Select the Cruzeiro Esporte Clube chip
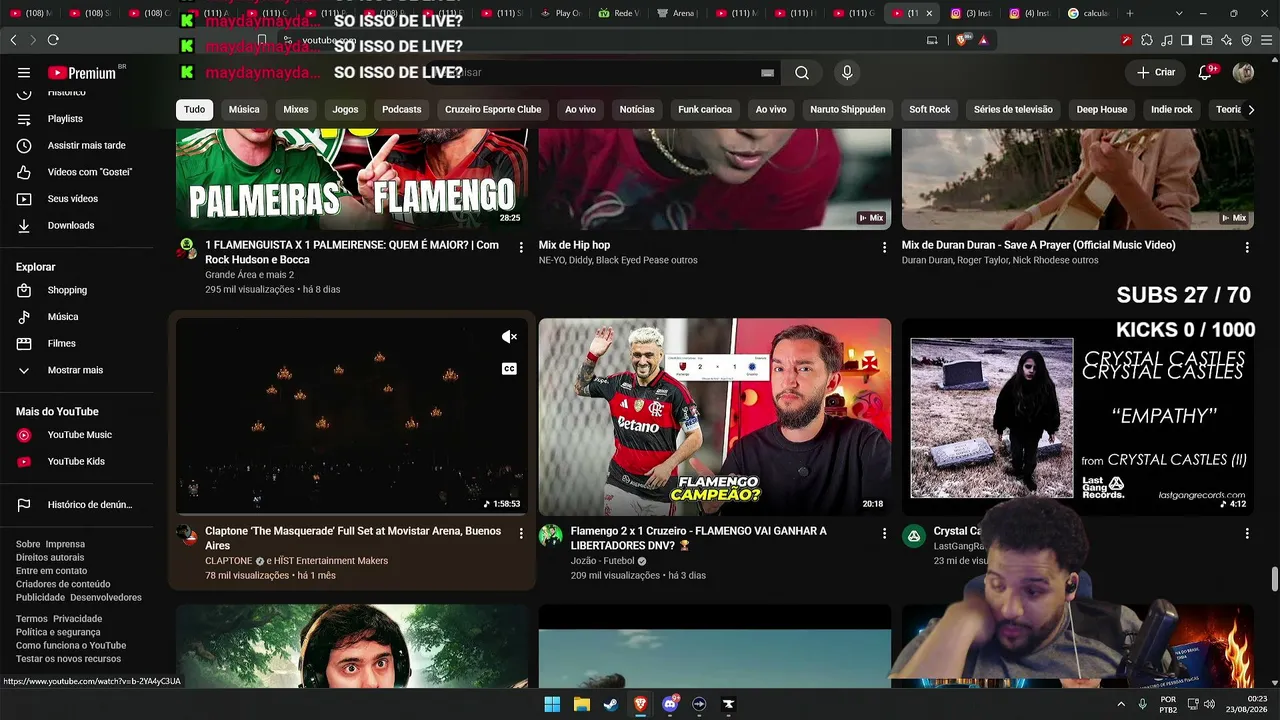The image size is (1280, 720). coord(493,110)
